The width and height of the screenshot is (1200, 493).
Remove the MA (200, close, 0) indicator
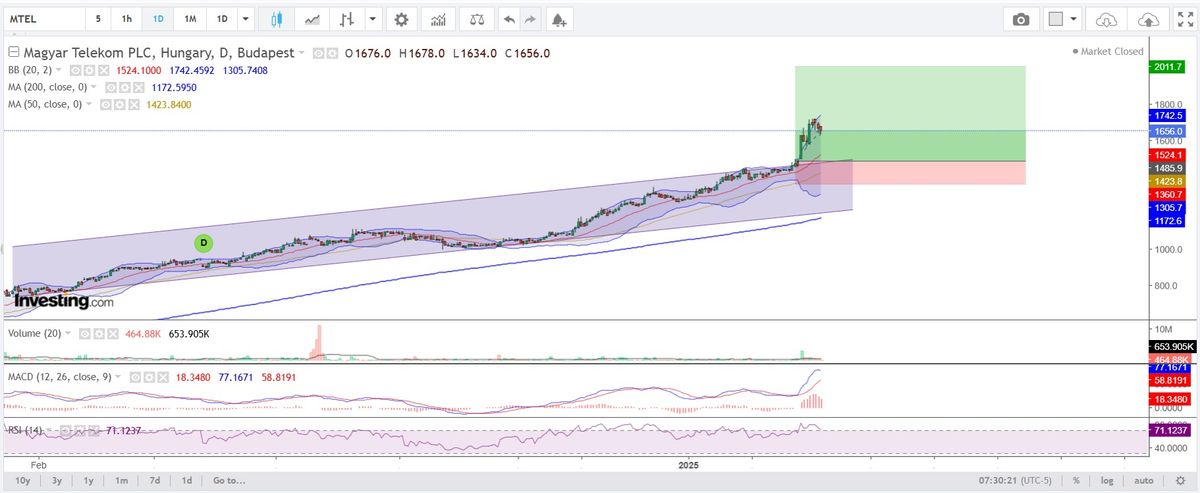point(137,88)
